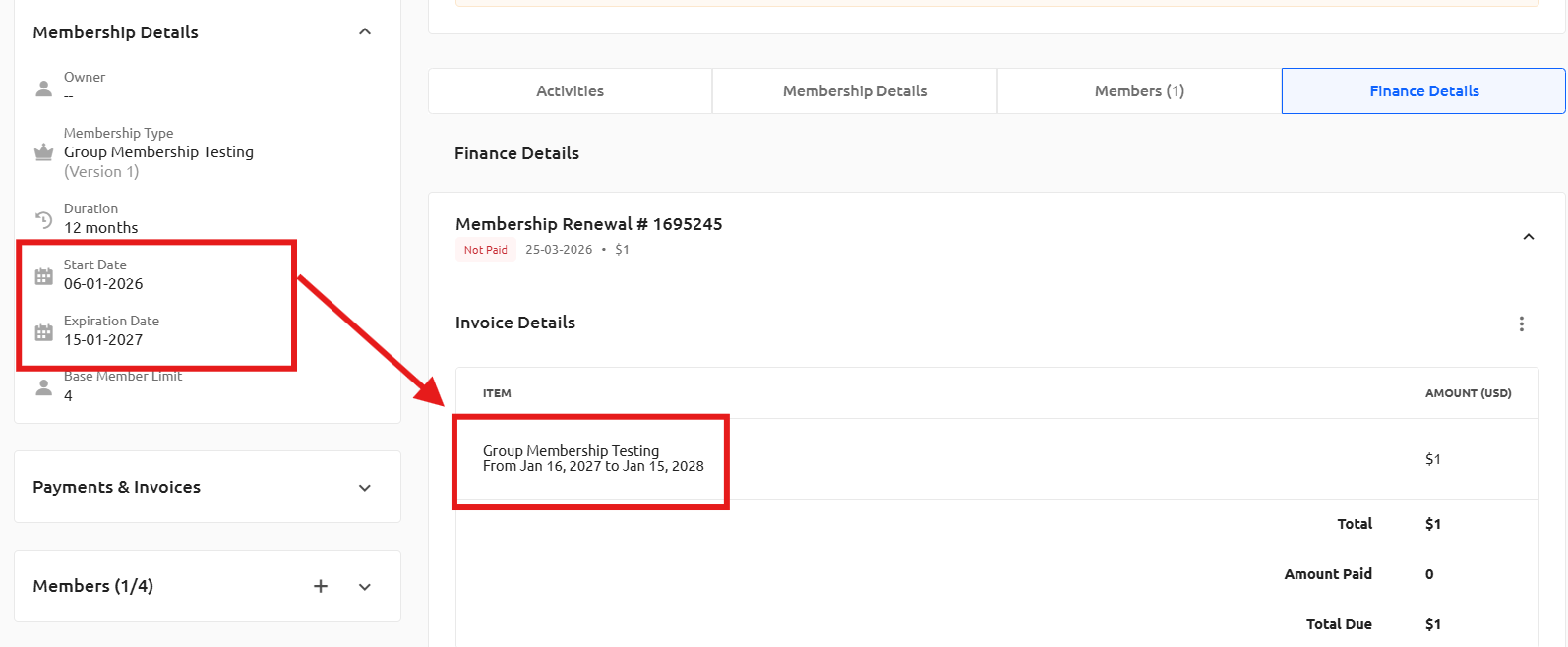The image size is (1568, 647).
Task: Click the Expiration Date calendar icon
Action: (44, 332)
